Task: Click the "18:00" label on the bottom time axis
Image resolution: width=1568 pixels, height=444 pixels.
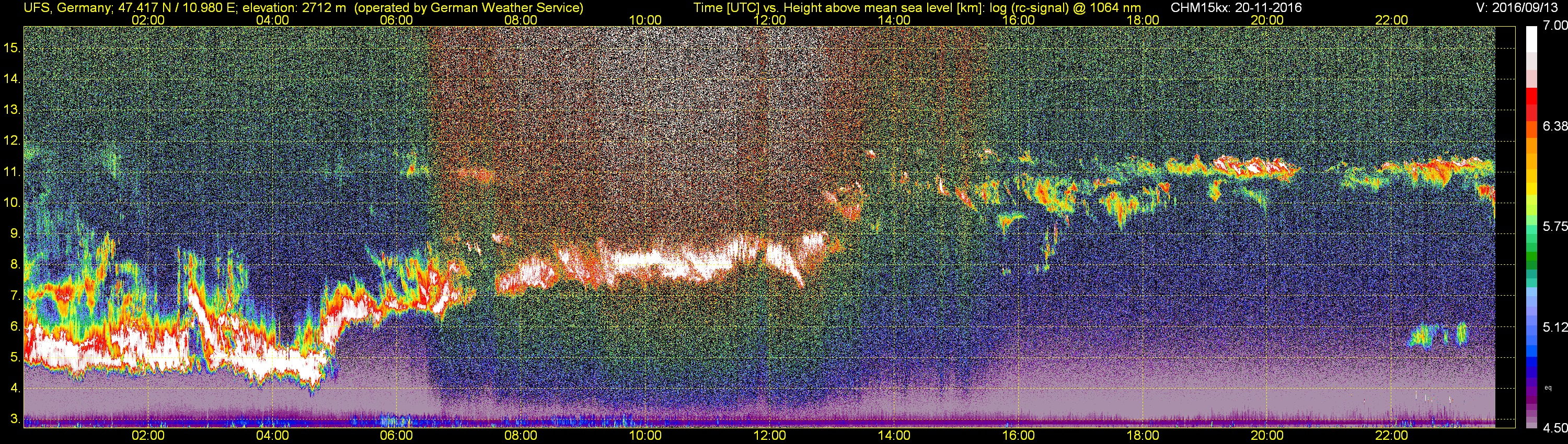Action: tap(1143, 436)
